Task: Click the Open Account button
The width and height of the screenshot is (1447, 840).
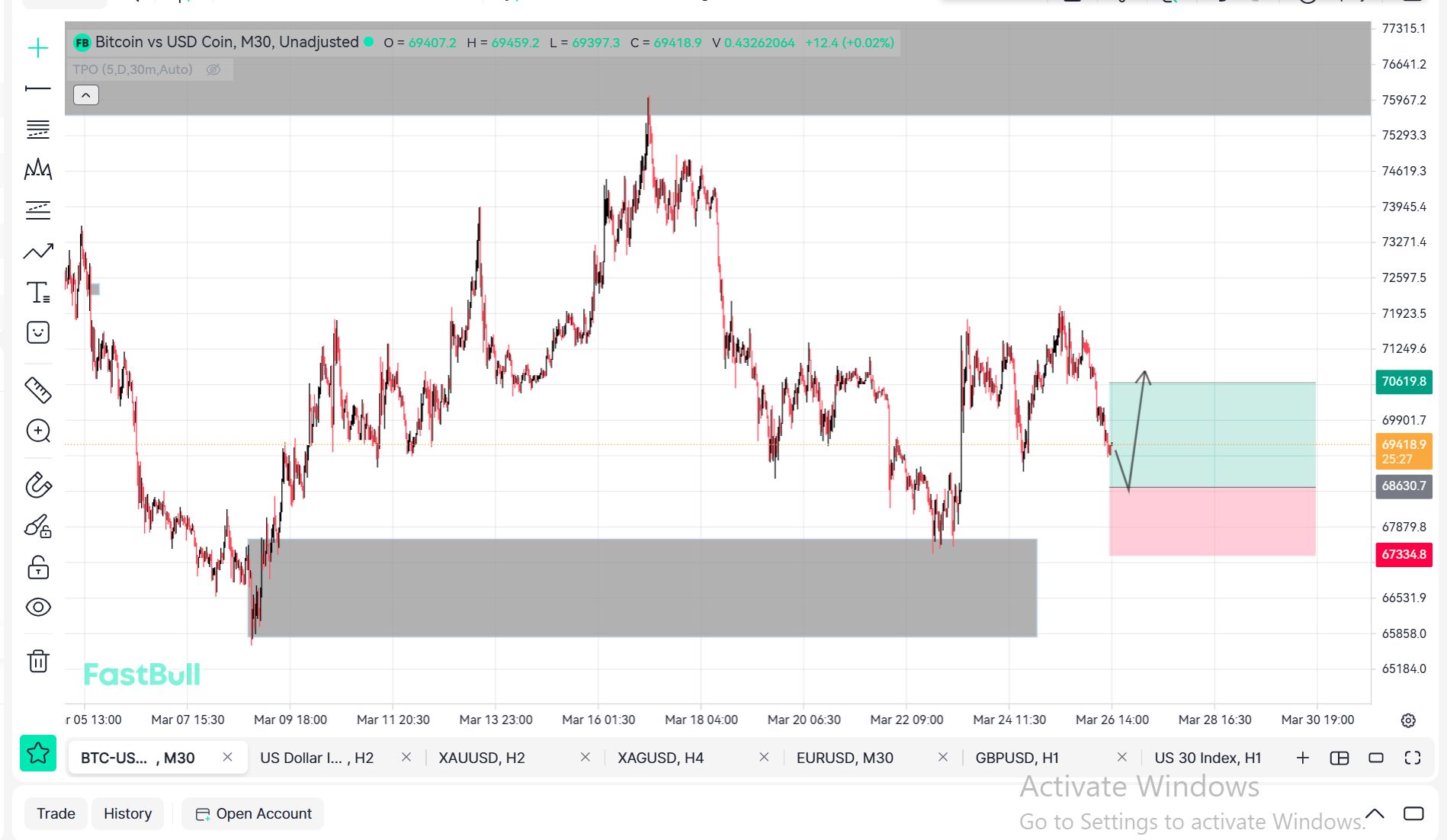Action: click(254, 813)
